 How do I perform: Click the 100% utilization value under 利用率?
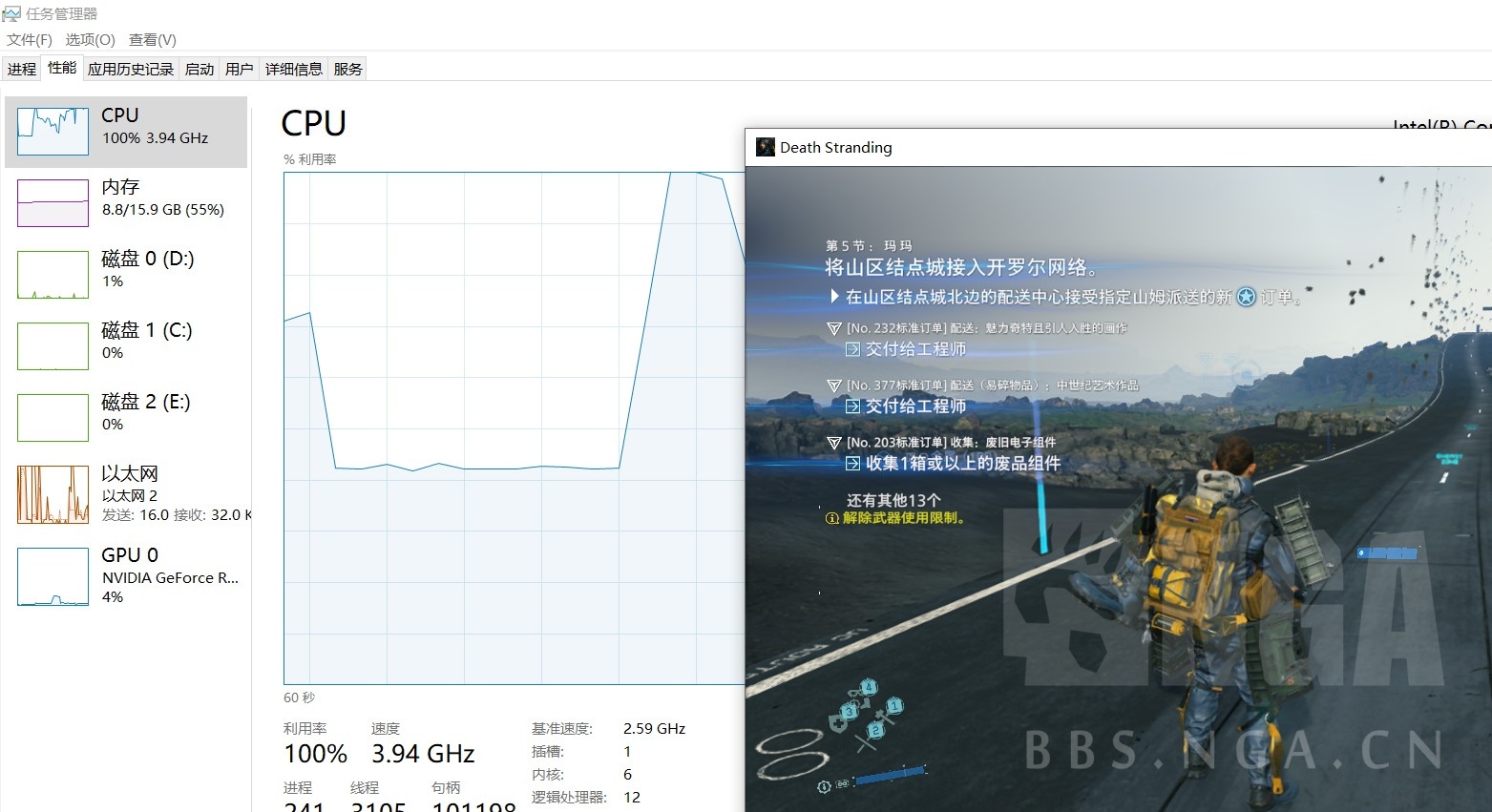[316, 754]
